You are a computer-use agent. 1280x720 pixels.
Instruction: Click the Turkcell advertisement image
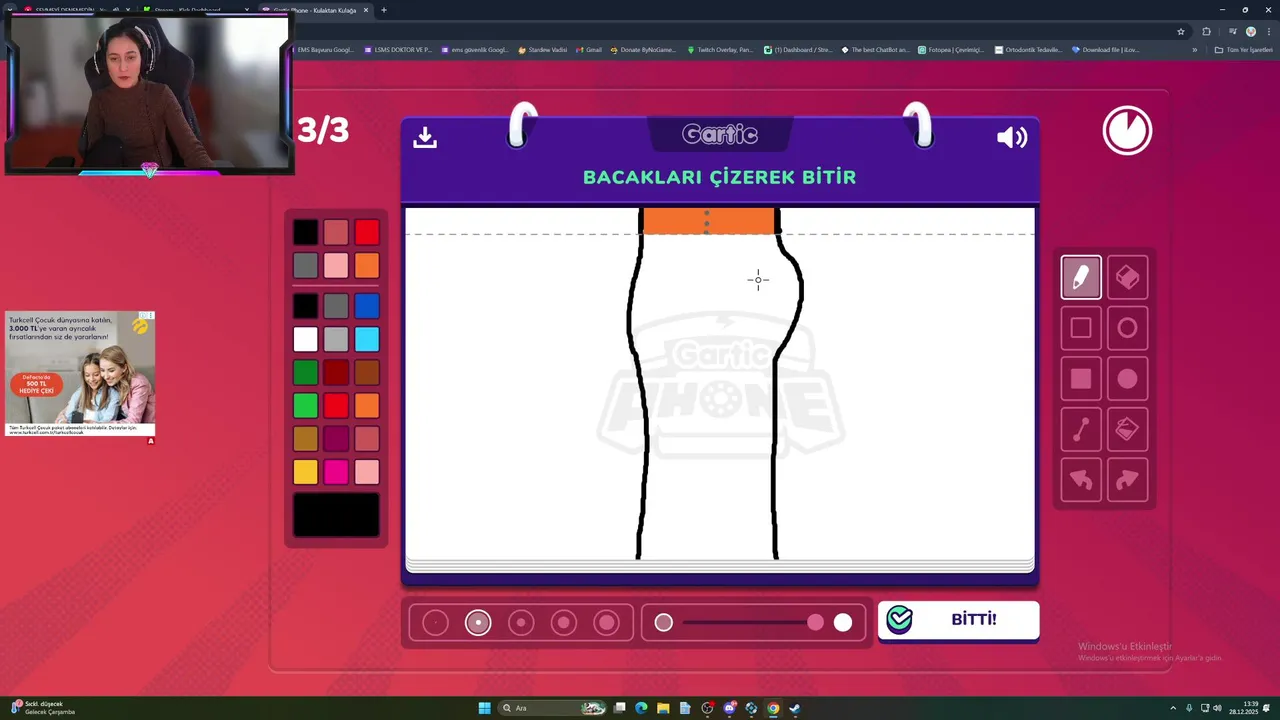click(x=80, y=375)
